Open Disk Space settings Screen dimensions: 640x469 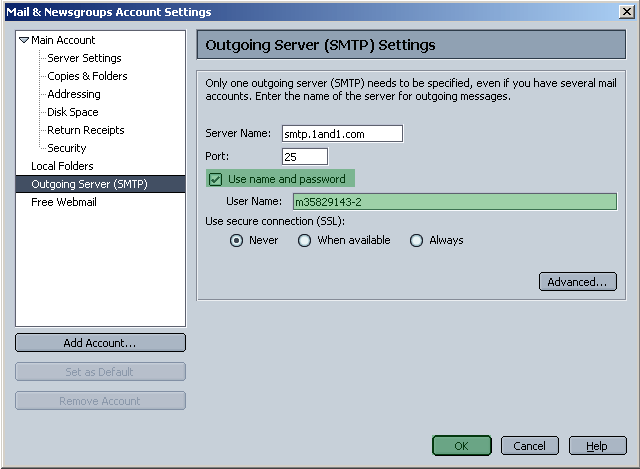73,112
